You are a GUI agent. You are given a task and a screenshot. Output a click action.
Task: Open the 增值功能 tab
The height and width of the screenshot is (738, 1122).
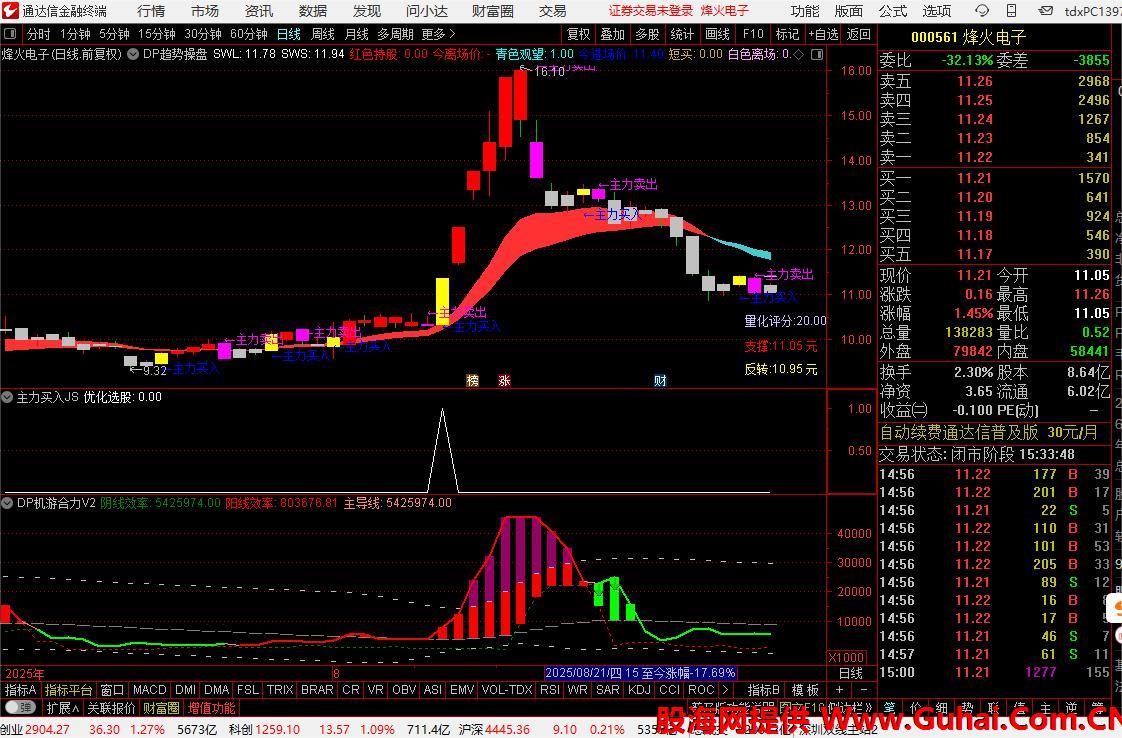click(212, 708)
